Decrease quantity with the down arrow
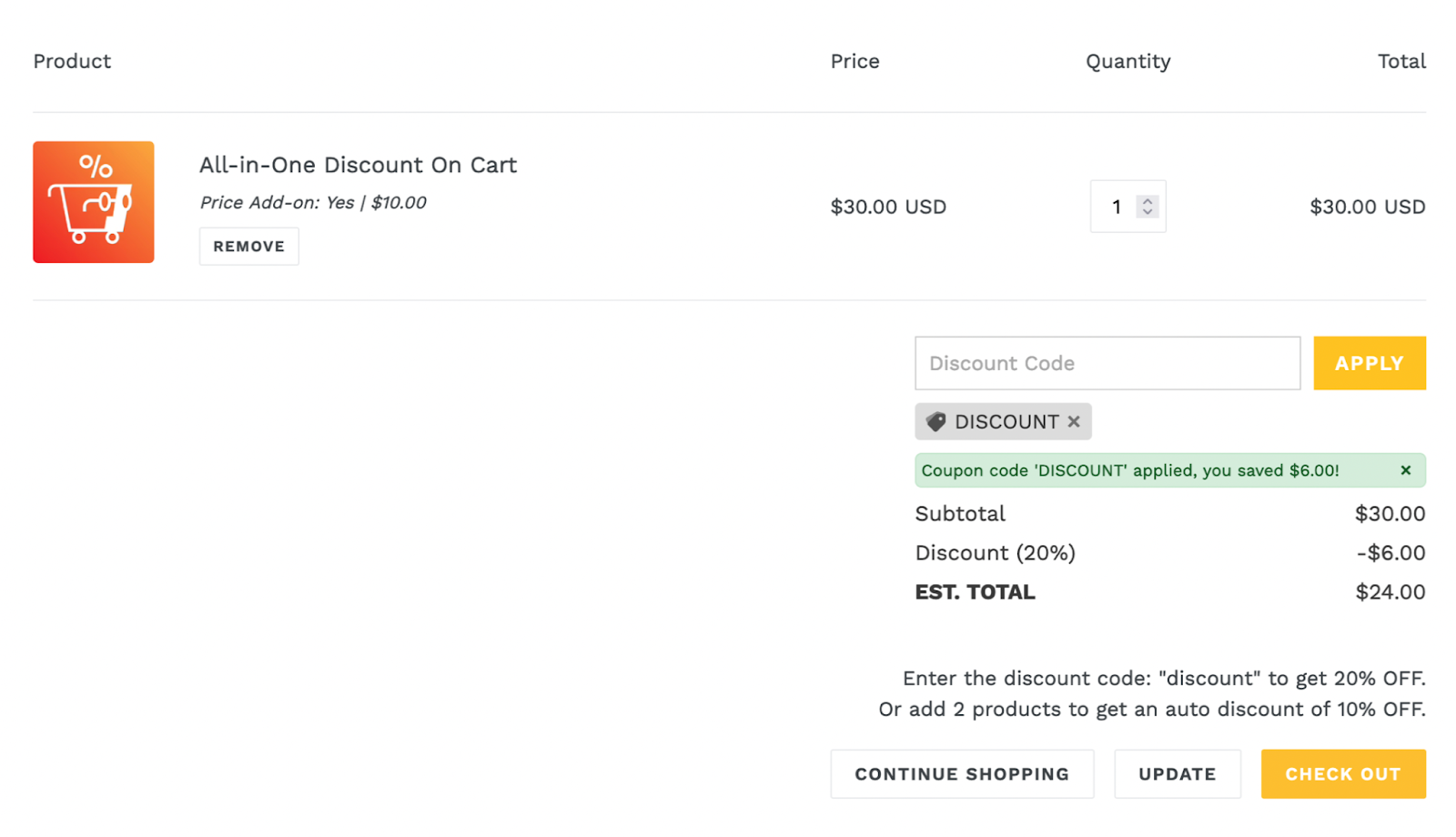 click(1148, 213)
